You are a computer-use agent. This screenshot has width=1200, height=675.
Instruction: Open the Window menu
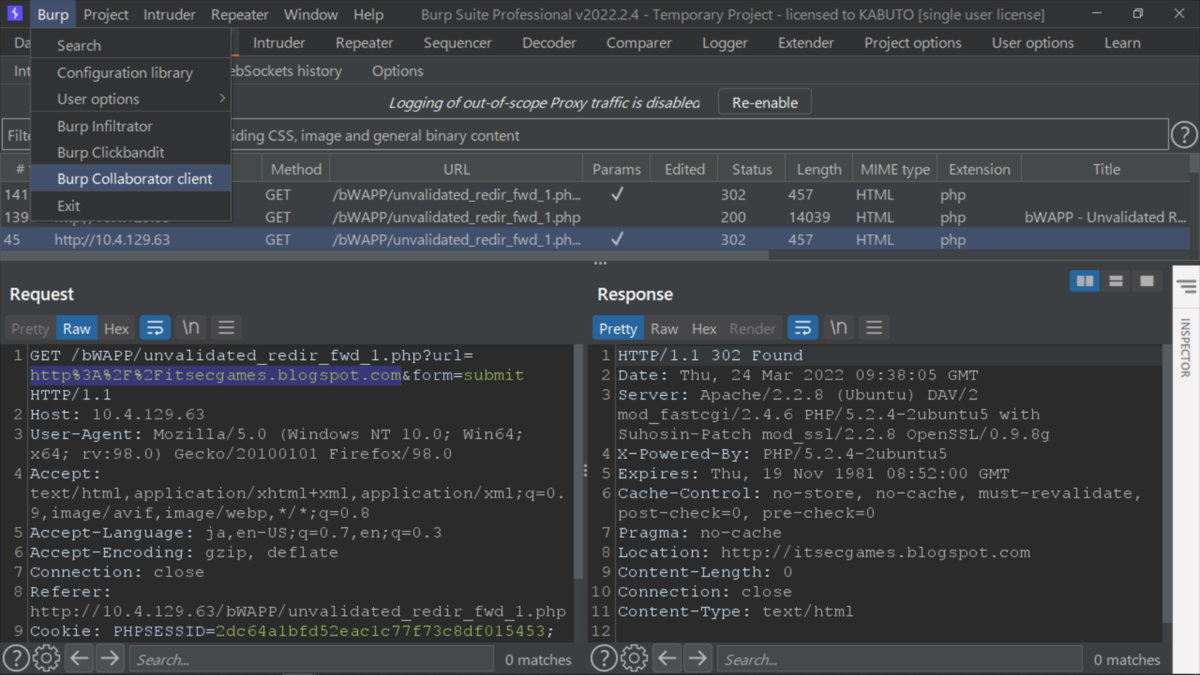[311, 15]
